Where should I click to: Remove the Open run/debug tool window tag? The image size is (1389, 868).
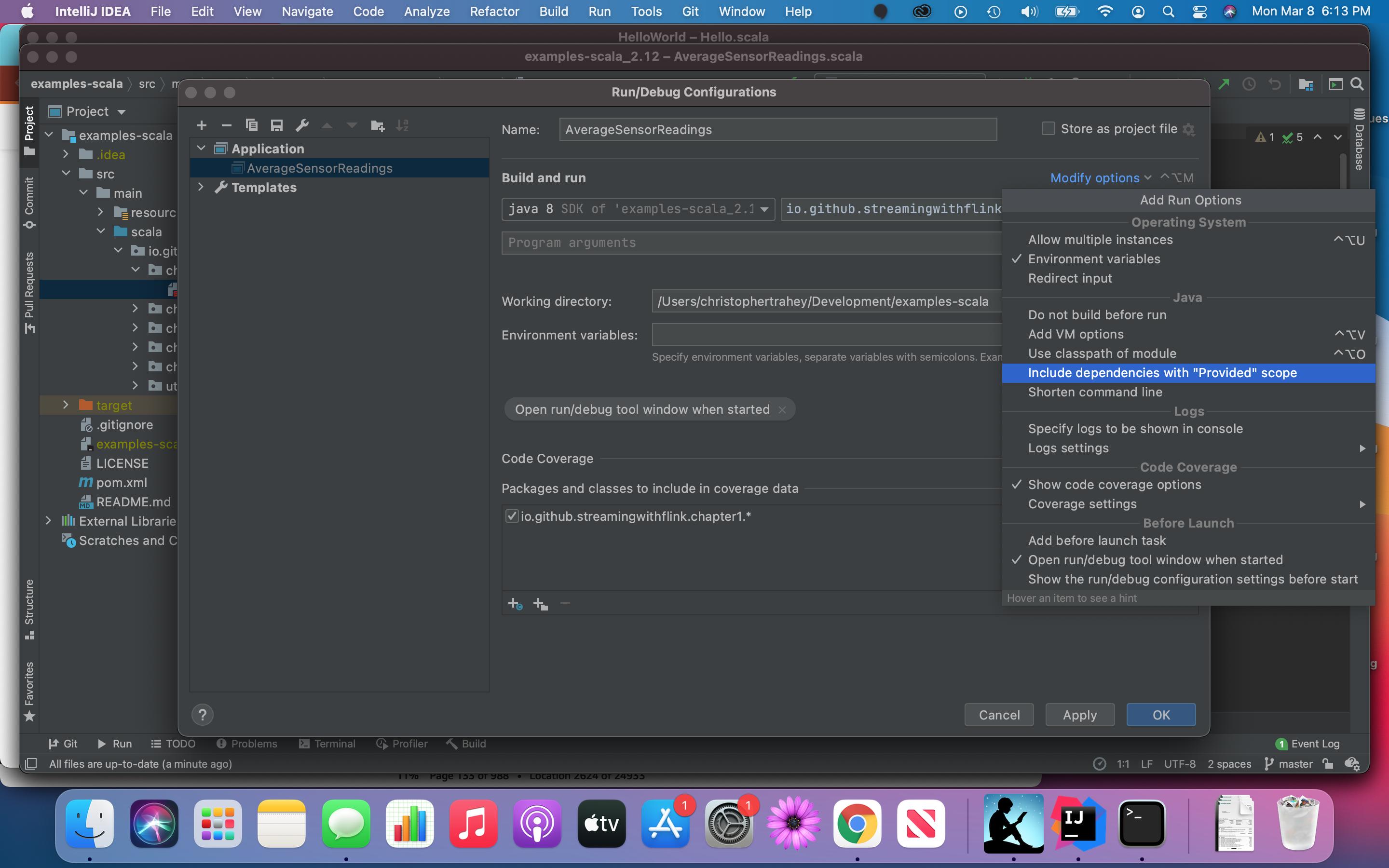[782, 410]
